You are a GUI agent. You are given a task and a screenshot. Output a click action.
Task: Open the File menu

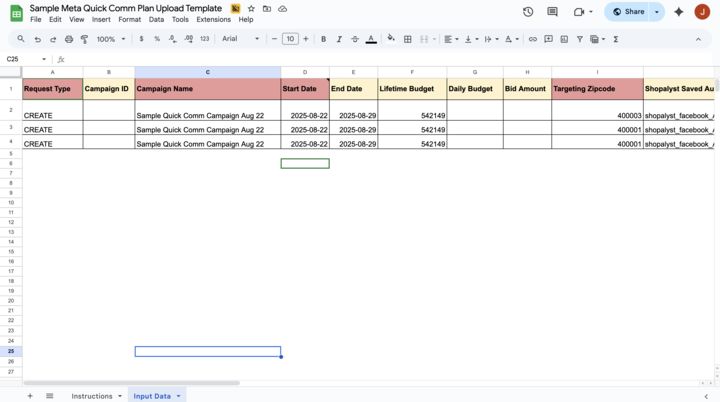tap(35, 19)
